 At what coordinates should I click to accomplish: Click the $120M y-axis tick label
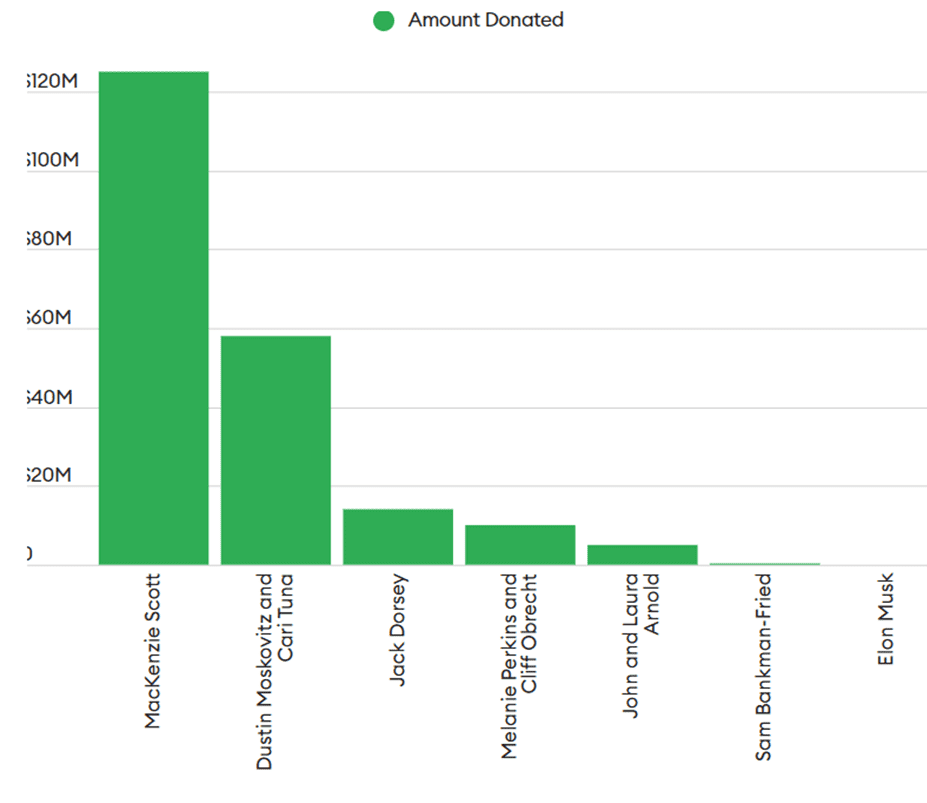pyautogui.click(x=53, y=81)
